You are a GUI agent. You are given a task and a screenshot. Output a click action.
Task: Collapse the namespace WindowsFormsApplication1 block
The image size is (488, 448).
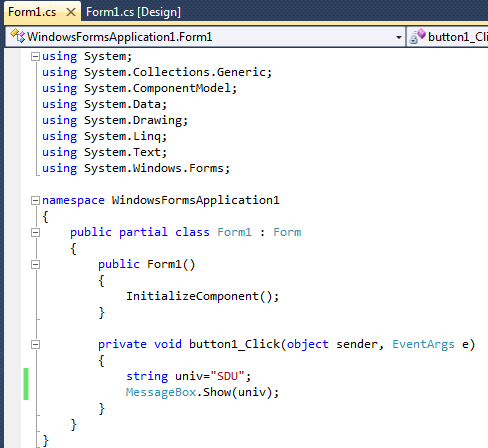coord(35,200)
